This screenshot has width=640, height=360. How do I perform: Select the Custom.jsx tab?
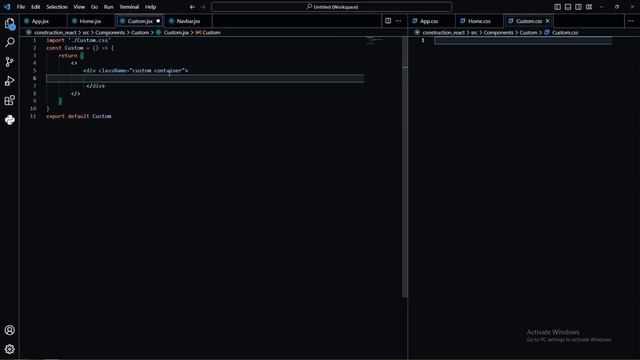[x=140, y=21]
